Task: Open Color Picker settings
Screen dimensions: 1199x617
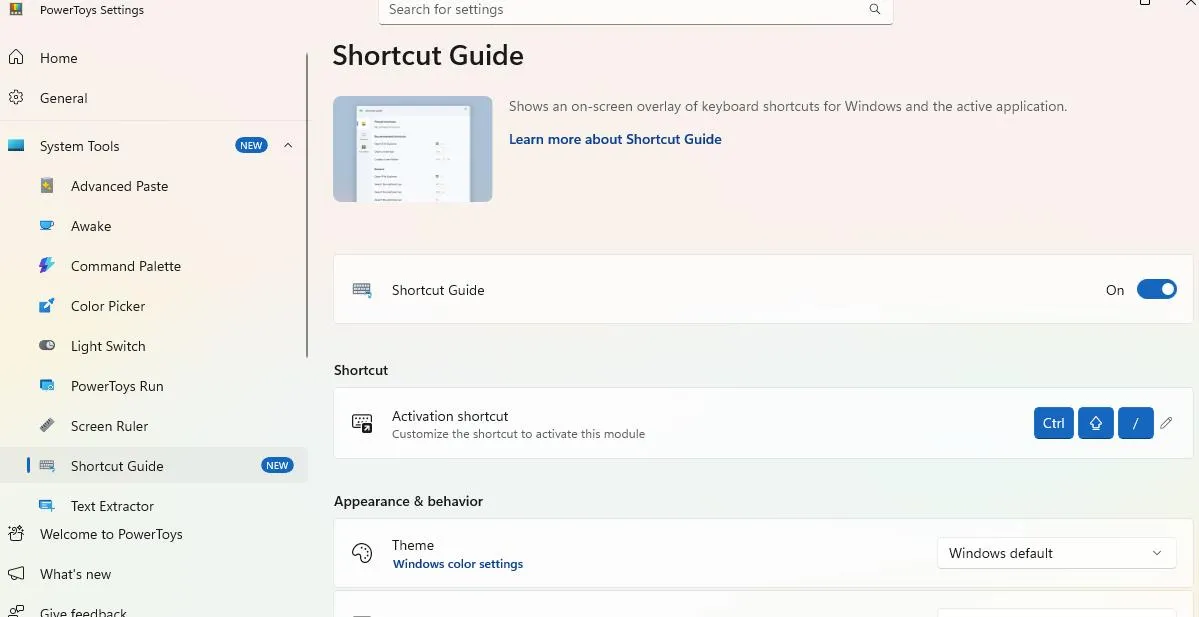Action: 153,306
